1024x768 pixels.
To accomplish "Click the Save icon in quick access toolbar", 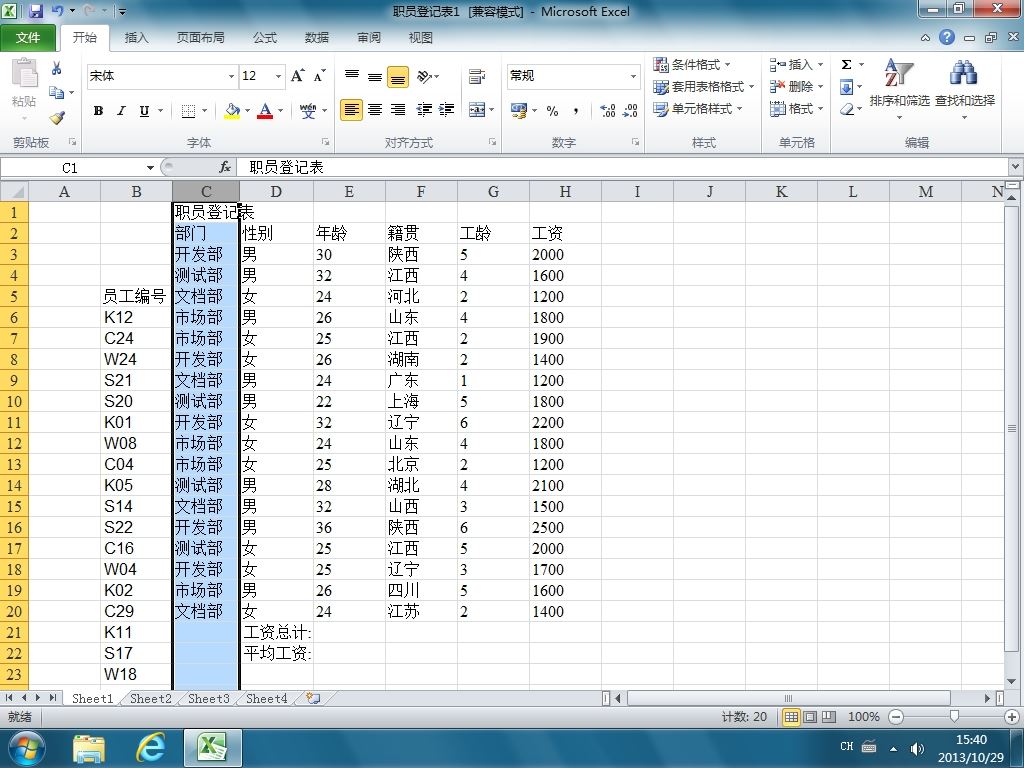I will [35, 10].
